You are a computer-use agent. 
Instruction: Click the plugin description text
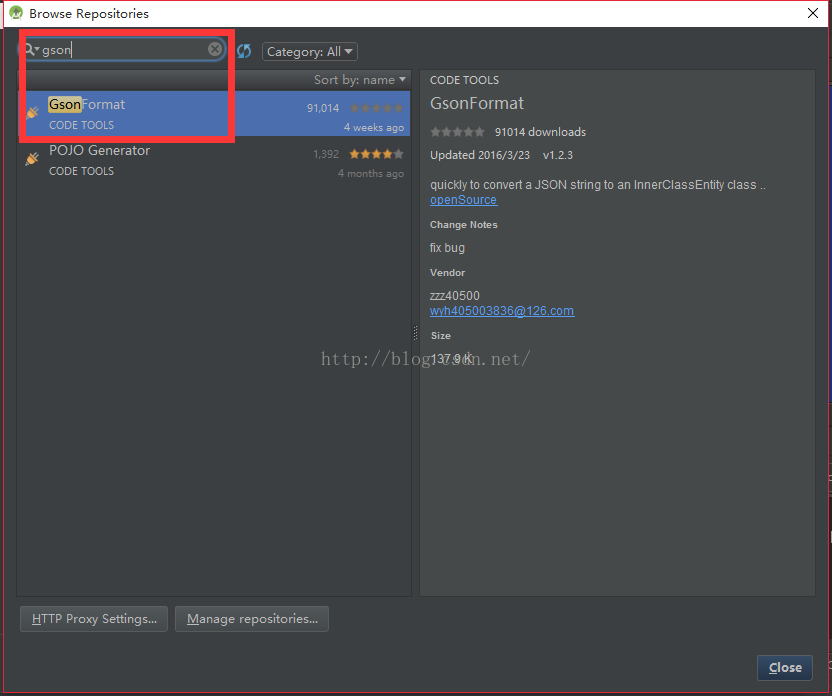click(598, 185)
